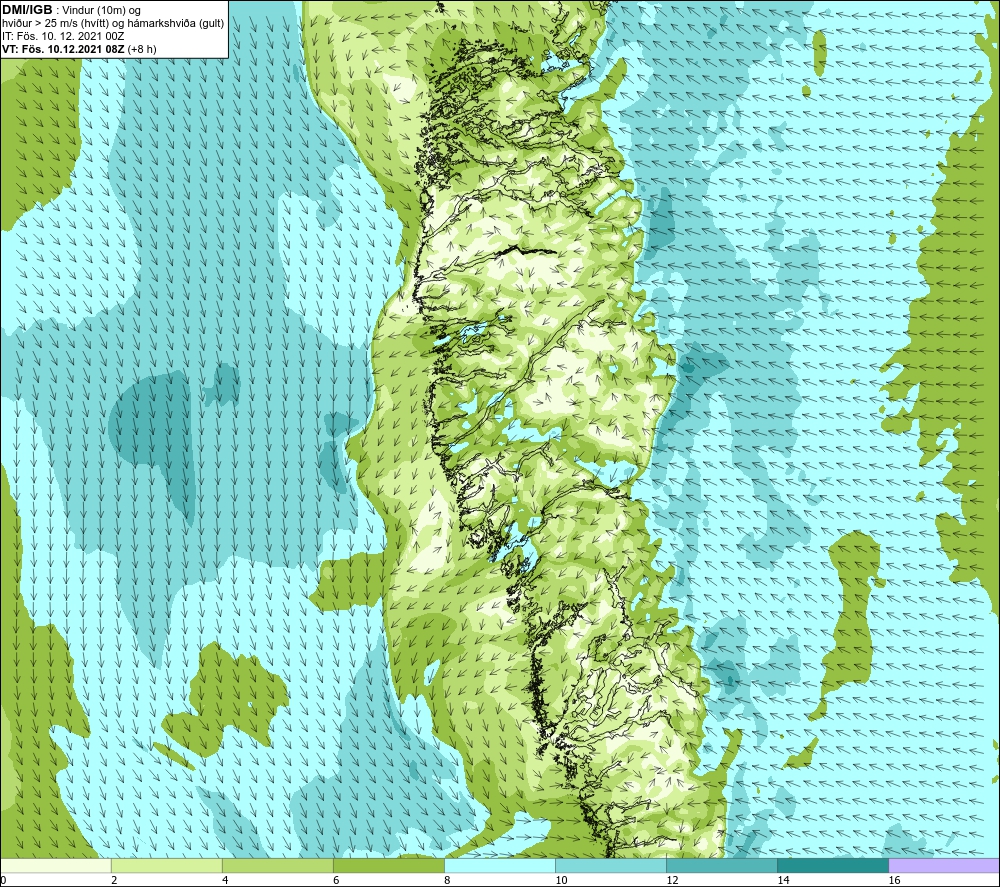This screenshot has width=1000, height=887.
Task: Select the olive green 6–8 m/s swatch
Action: tap(388, 866)
